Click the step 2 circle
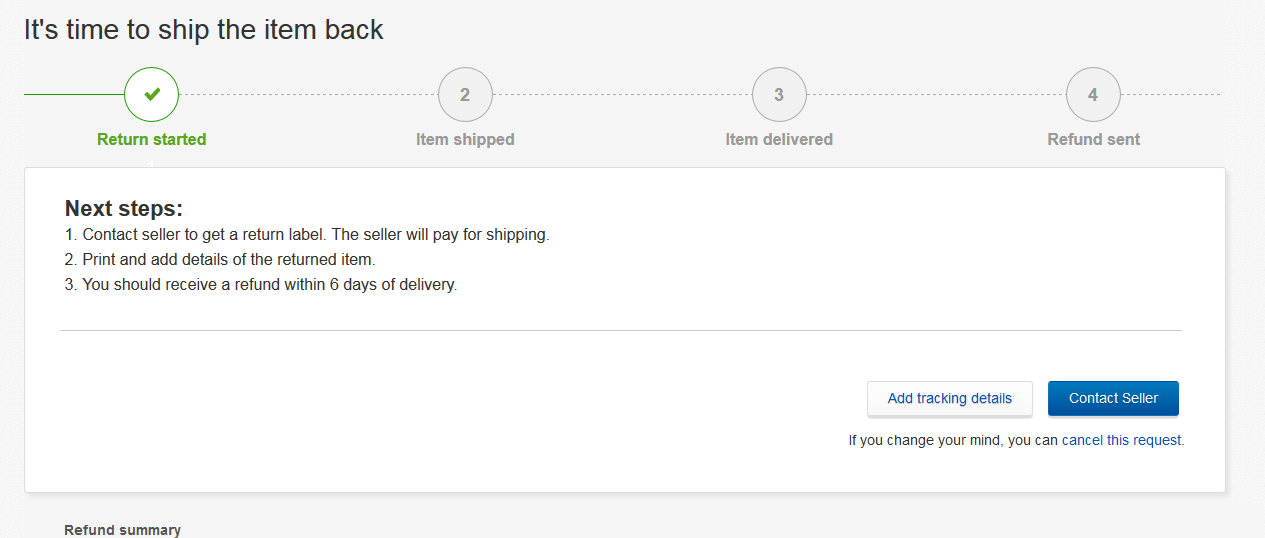The width and height of the screenshot is (1265, 538). click(x=465, y=95)
